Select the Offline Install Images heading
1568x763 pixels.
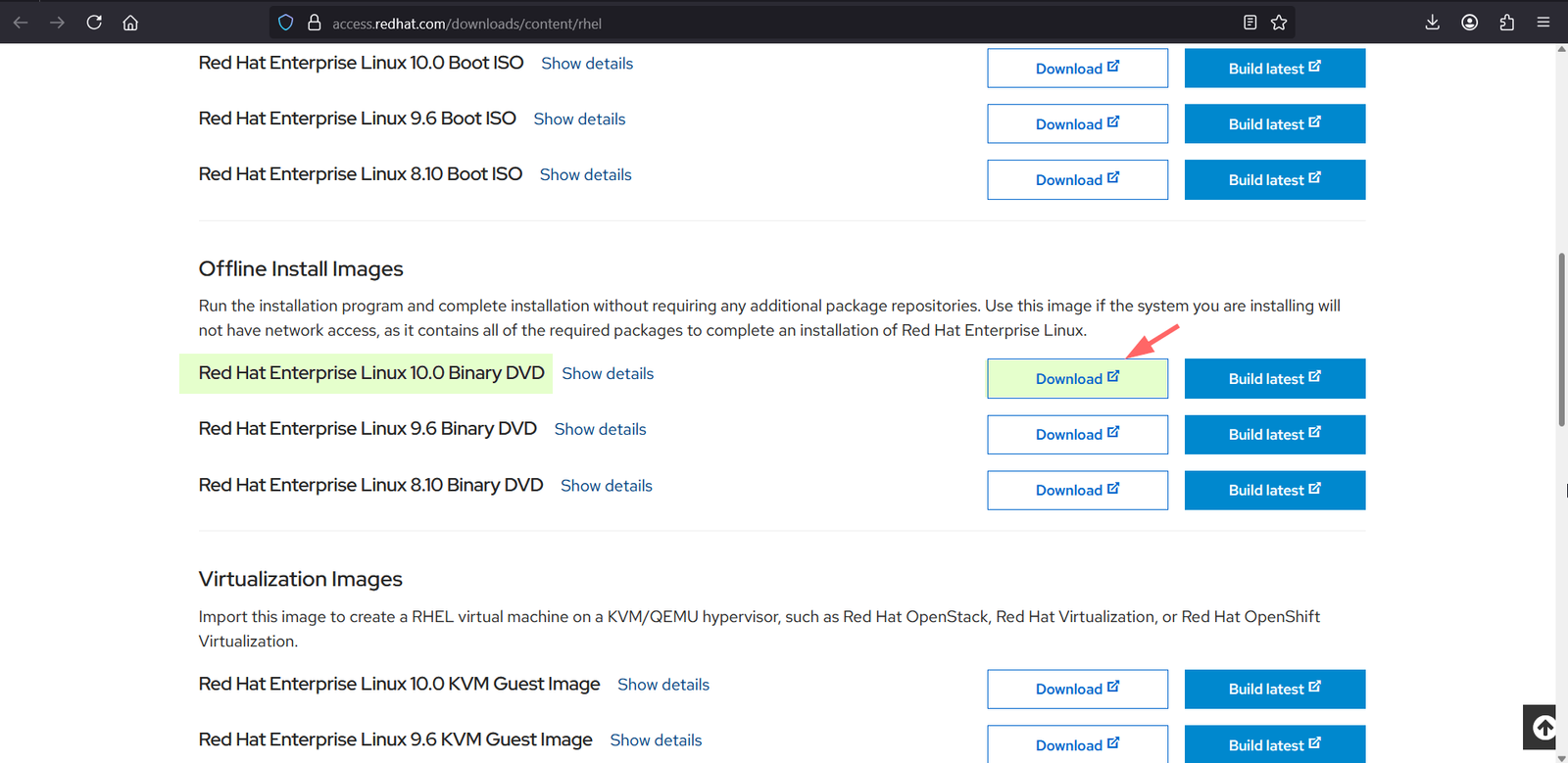pyautogui.click(x=301, y=269)
